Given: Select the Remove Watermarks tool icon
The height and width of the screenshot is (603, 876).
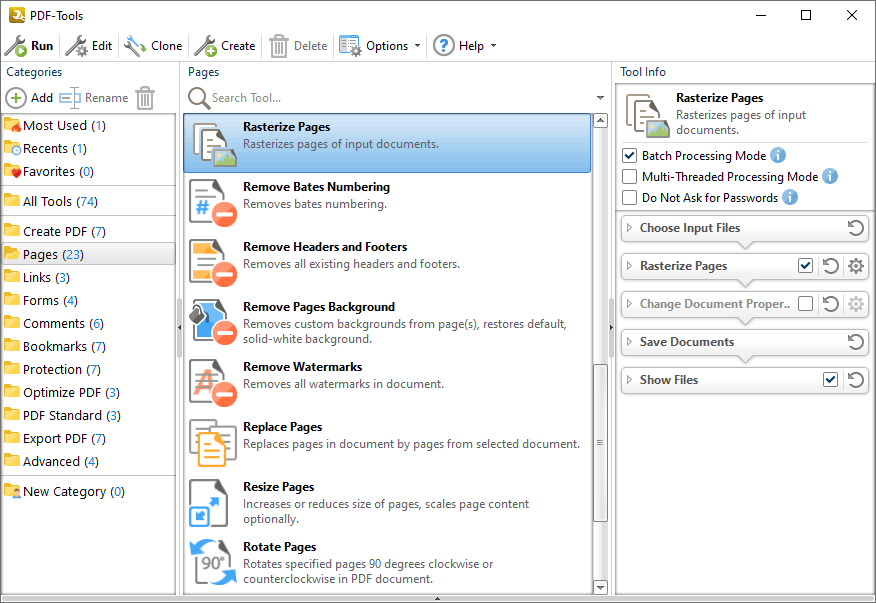Looking at the screenshot, I should (x=213, y=383).
